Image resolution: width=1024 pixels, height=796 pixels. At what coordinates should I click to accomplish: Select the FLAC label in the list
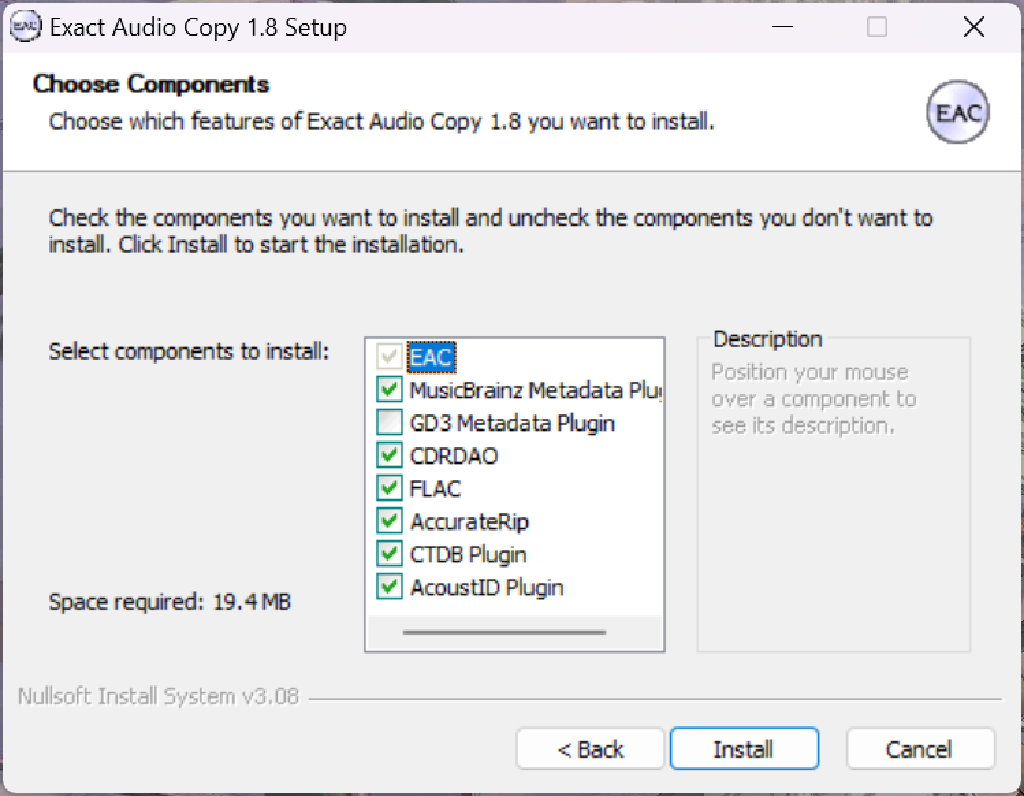coord(434,488)
